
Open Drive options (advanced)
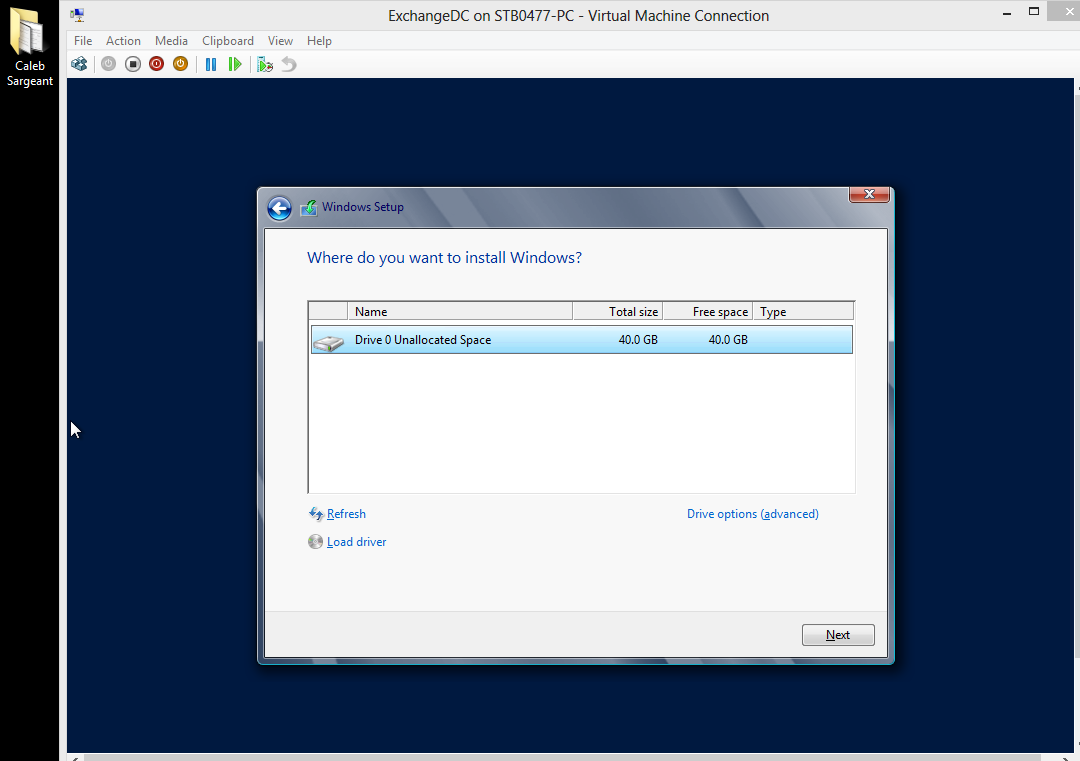pos(753,514)
